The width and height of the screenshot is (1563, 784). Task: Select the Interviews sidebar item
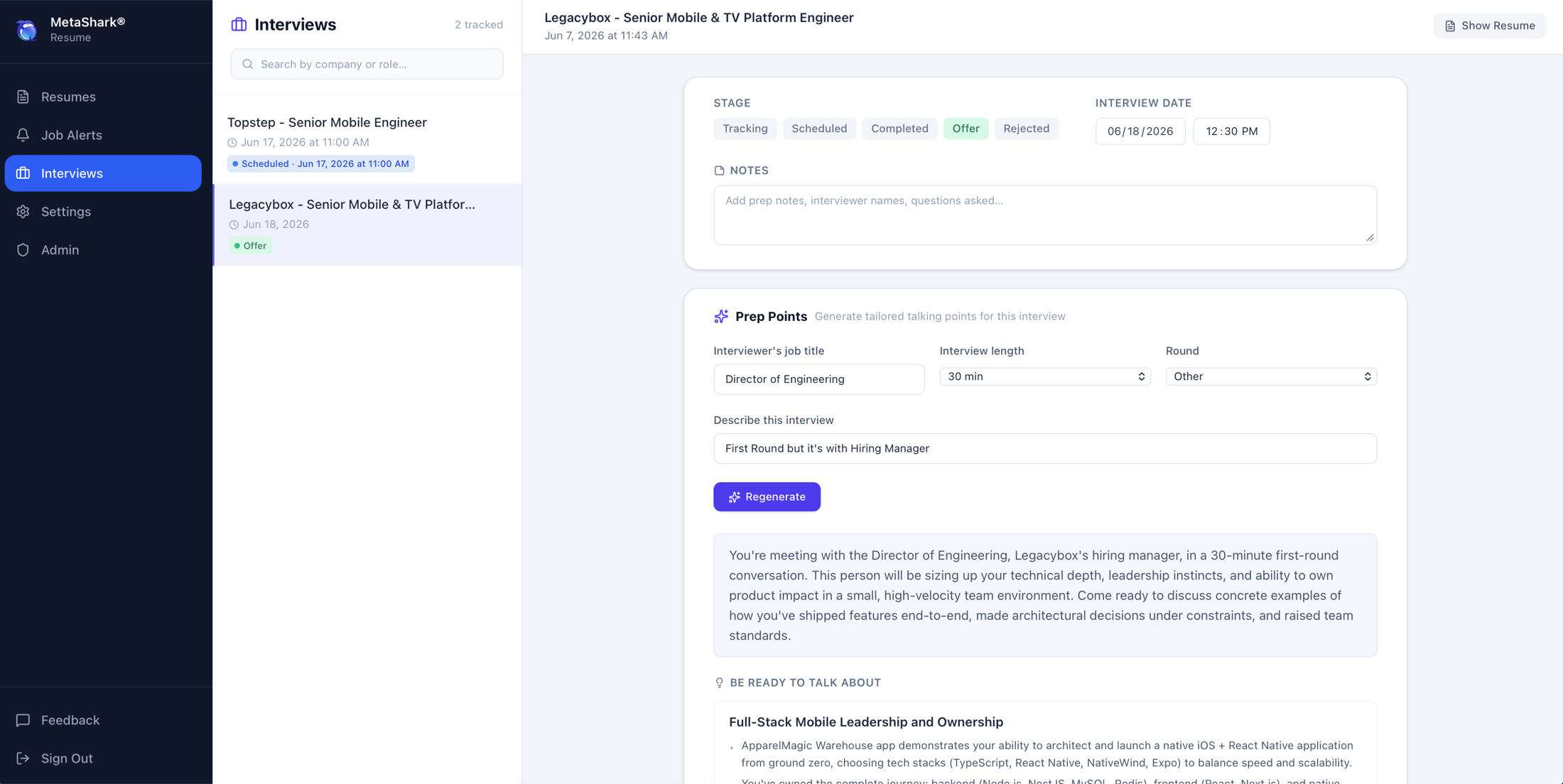(x=103, y=173)
